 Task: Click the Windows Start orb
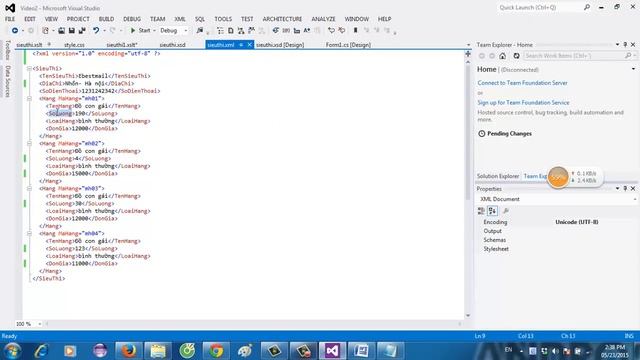click(x=12, y=351)
